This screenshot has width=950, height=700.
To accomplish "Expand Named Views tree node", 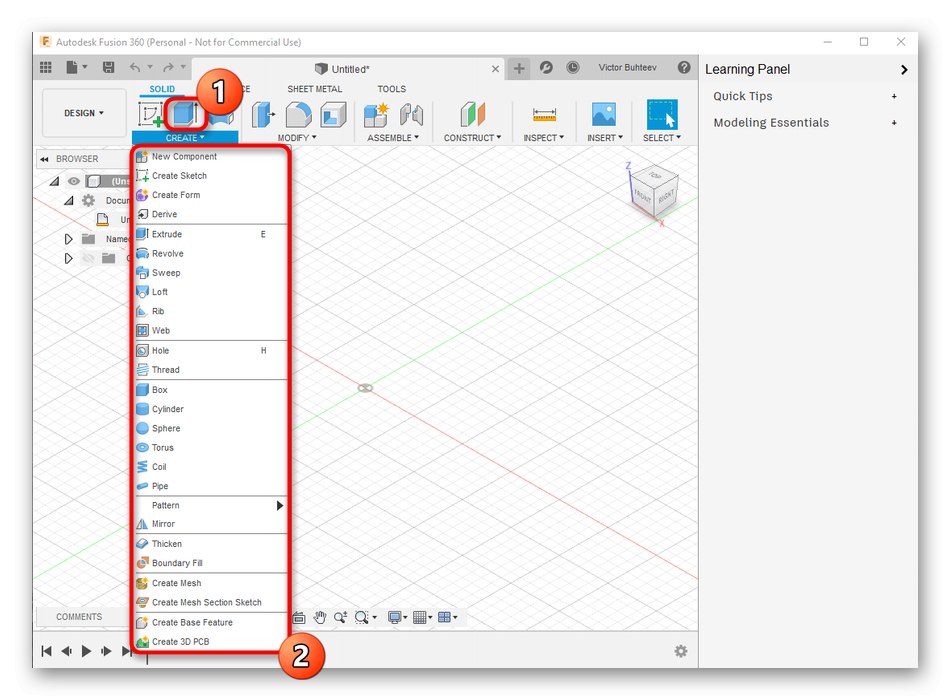I will pos(68,239).
